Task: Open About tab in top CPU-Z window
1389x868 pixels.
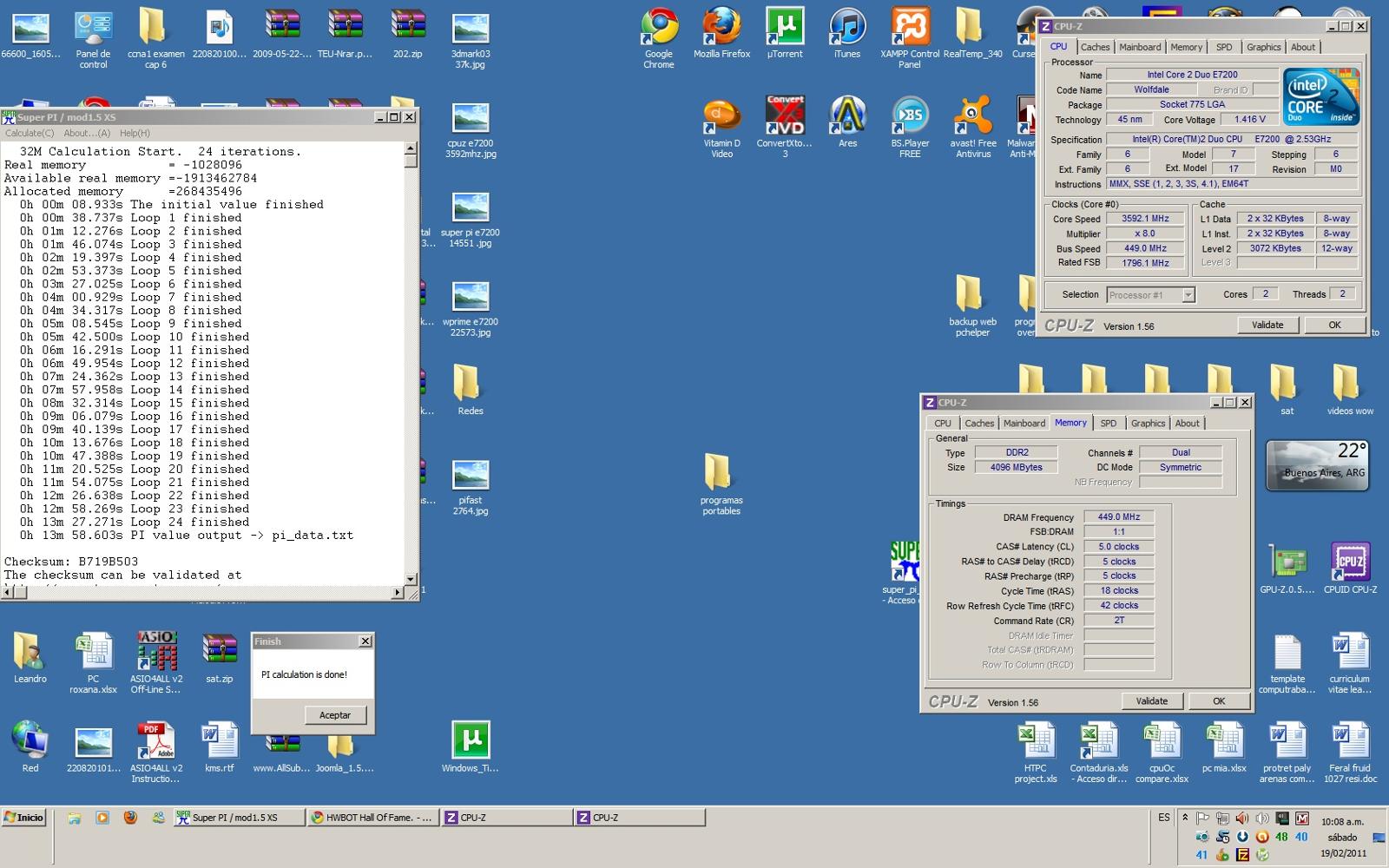Action: click(x=1302, y=48)
